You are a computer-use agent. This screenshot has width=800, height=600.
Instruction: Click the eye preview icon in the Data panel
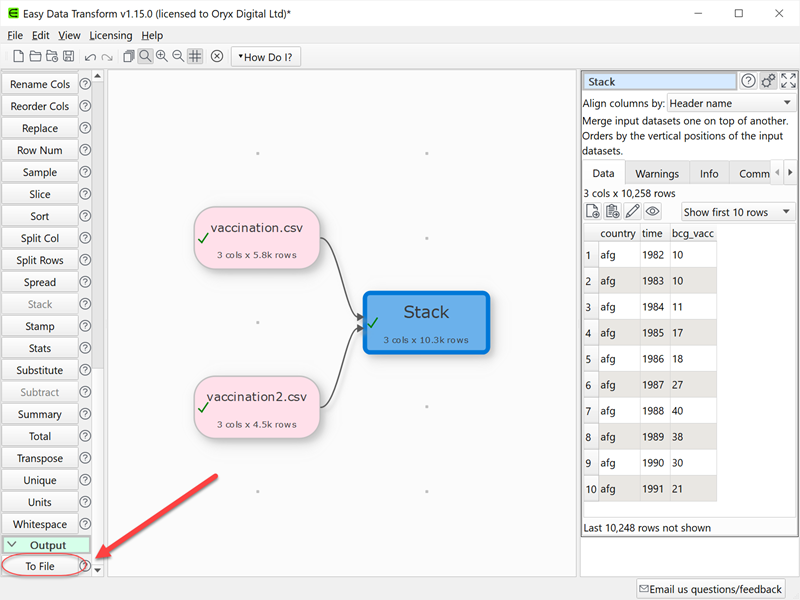coord(652,210)
